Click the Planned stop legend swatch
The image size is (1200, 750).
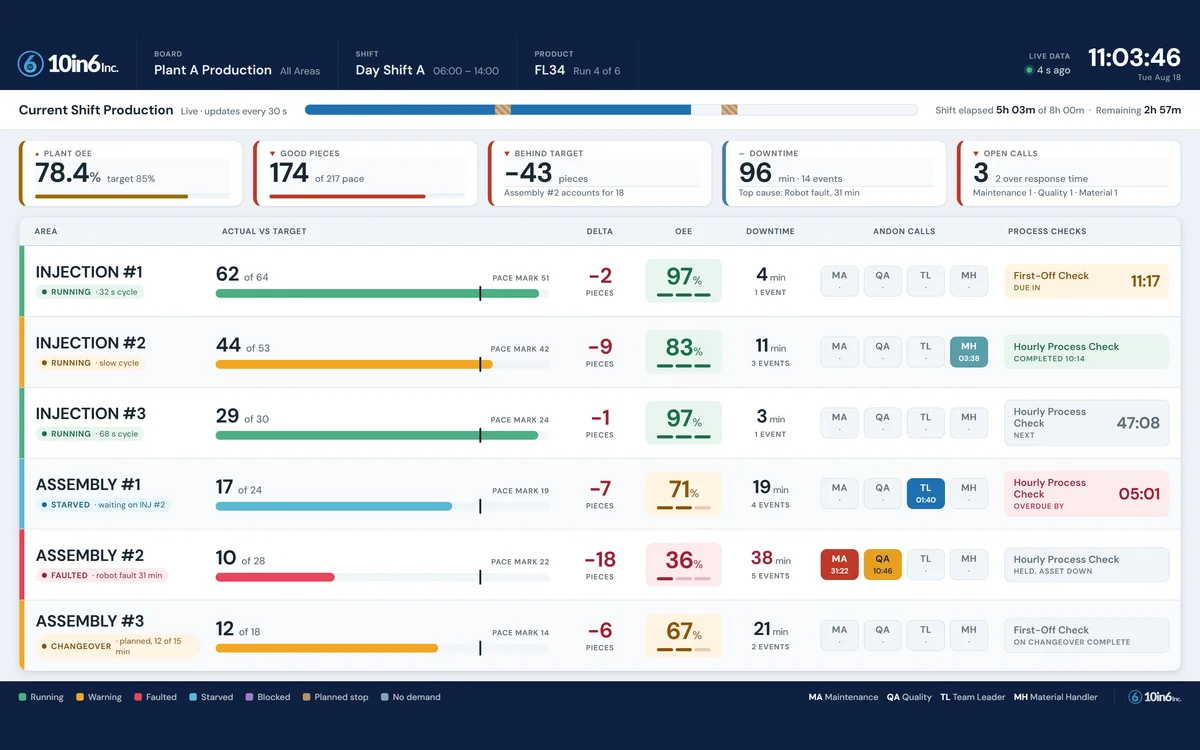pos(307,697)
